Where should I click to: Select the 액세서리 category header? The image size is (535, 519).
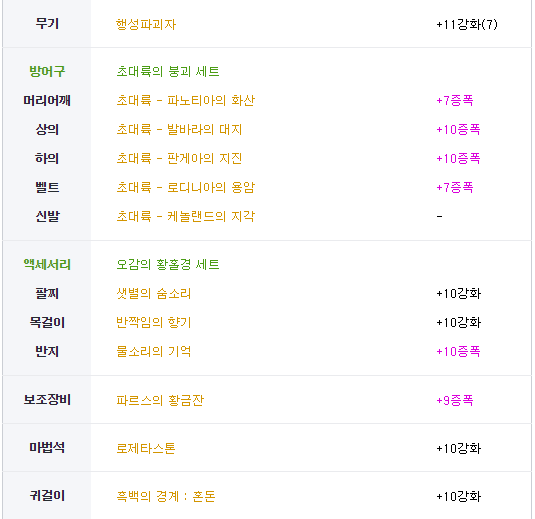[x=47, y=265]
